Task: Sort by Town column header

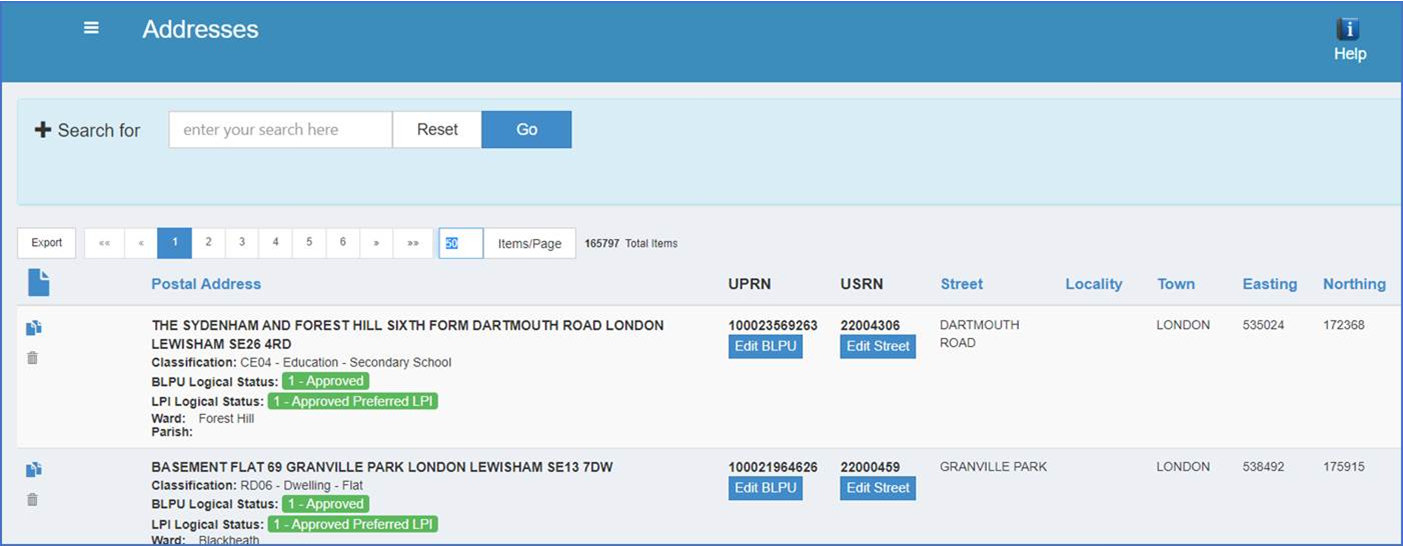Action: tap(1176, 284)
